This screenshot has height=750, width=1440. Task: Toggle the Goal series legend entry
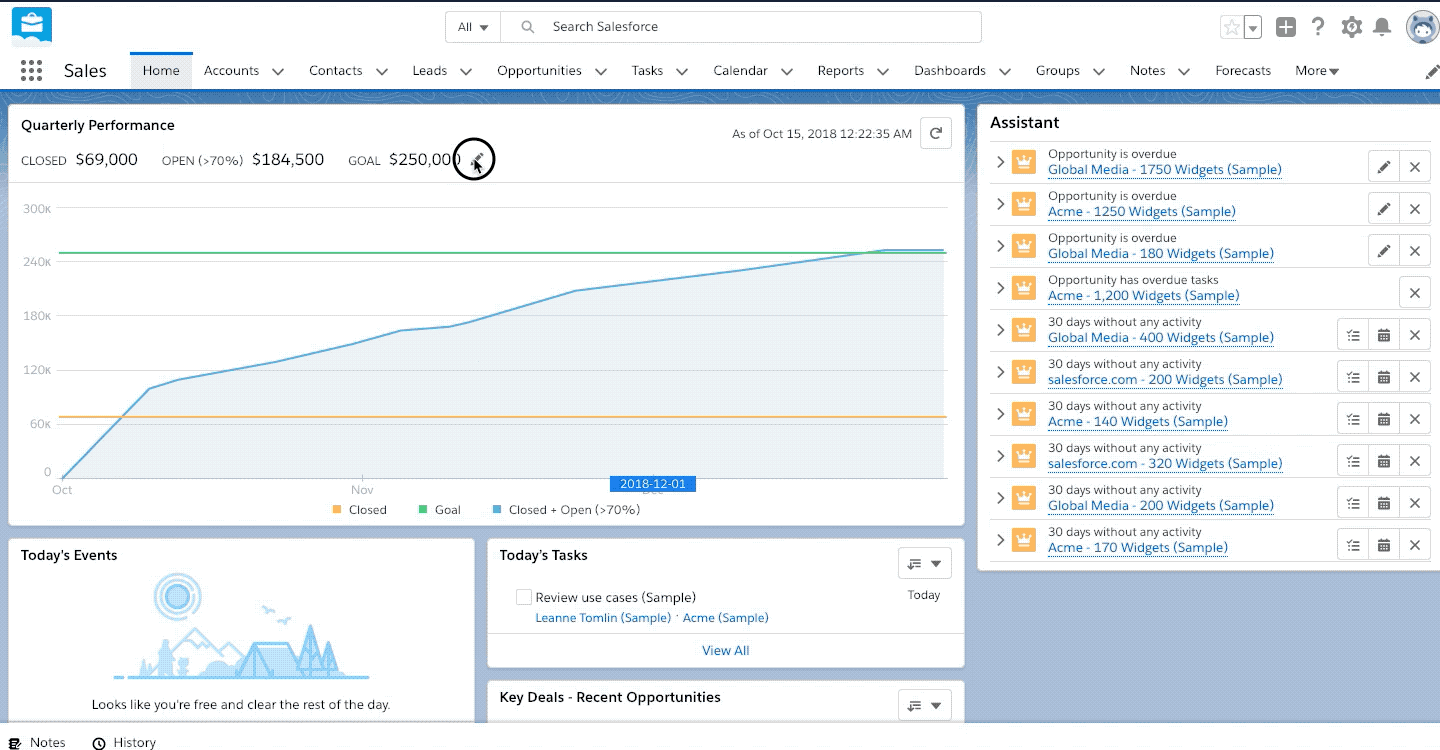(439, 510)
